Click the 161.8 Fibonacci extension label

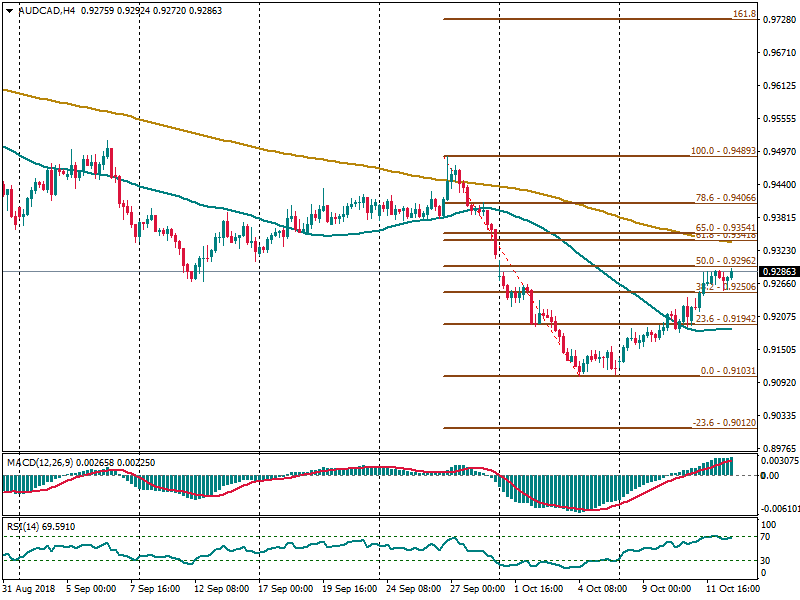point(743,15)
